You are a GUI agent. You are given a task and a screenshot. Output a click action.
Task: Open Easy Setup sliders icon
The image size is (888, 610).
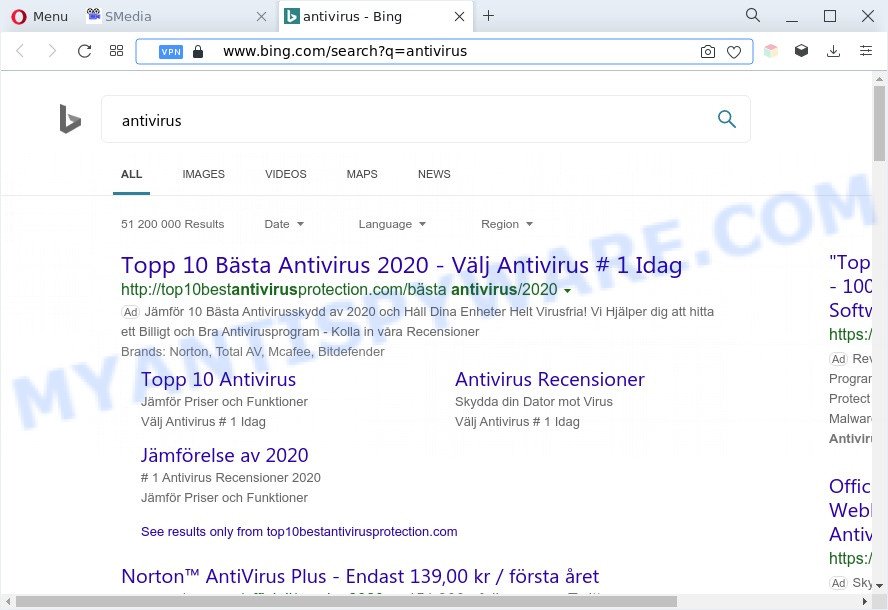865,51
